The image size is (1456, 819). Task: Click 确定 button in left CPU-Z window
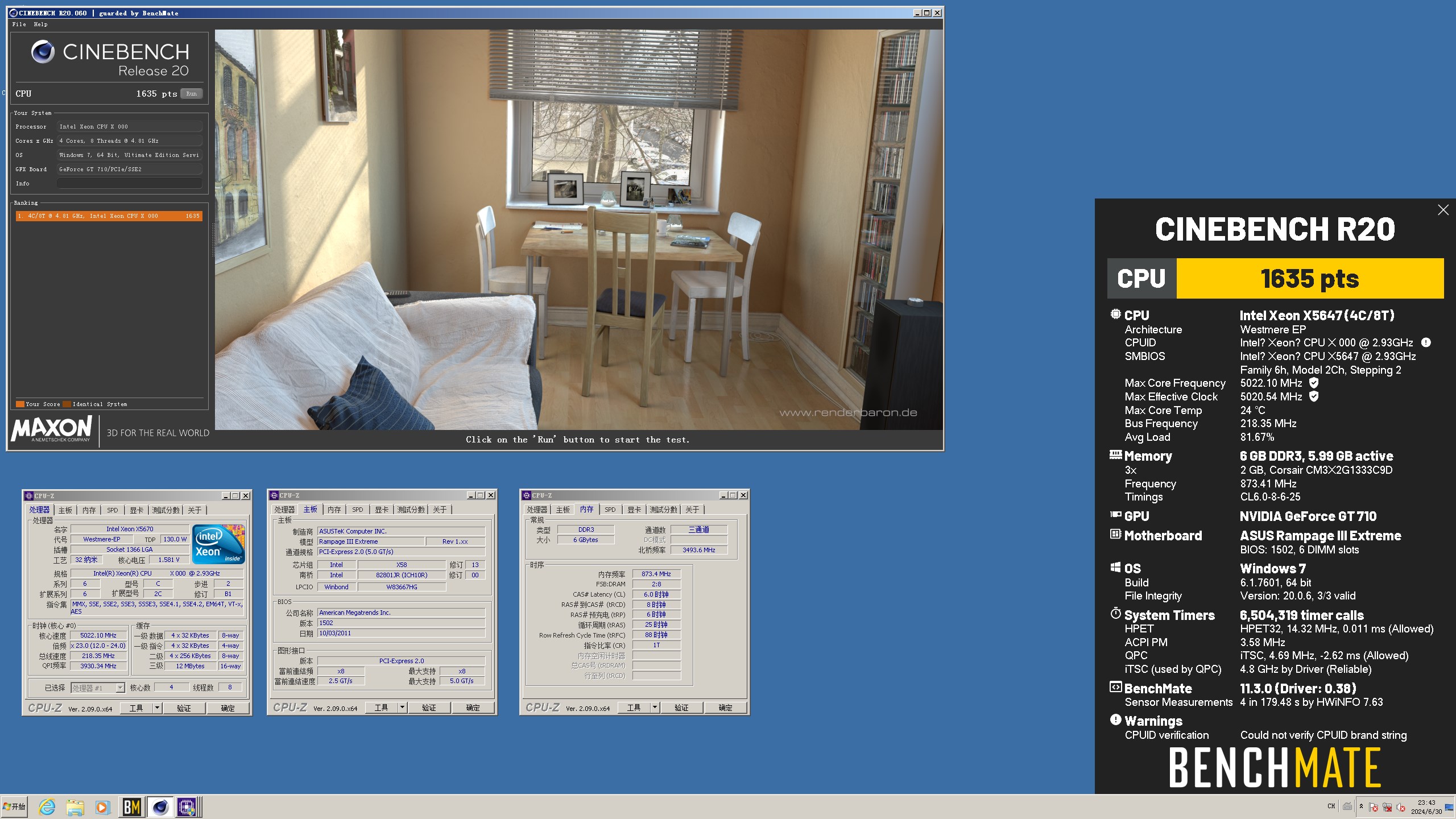(x=227, y=708)
